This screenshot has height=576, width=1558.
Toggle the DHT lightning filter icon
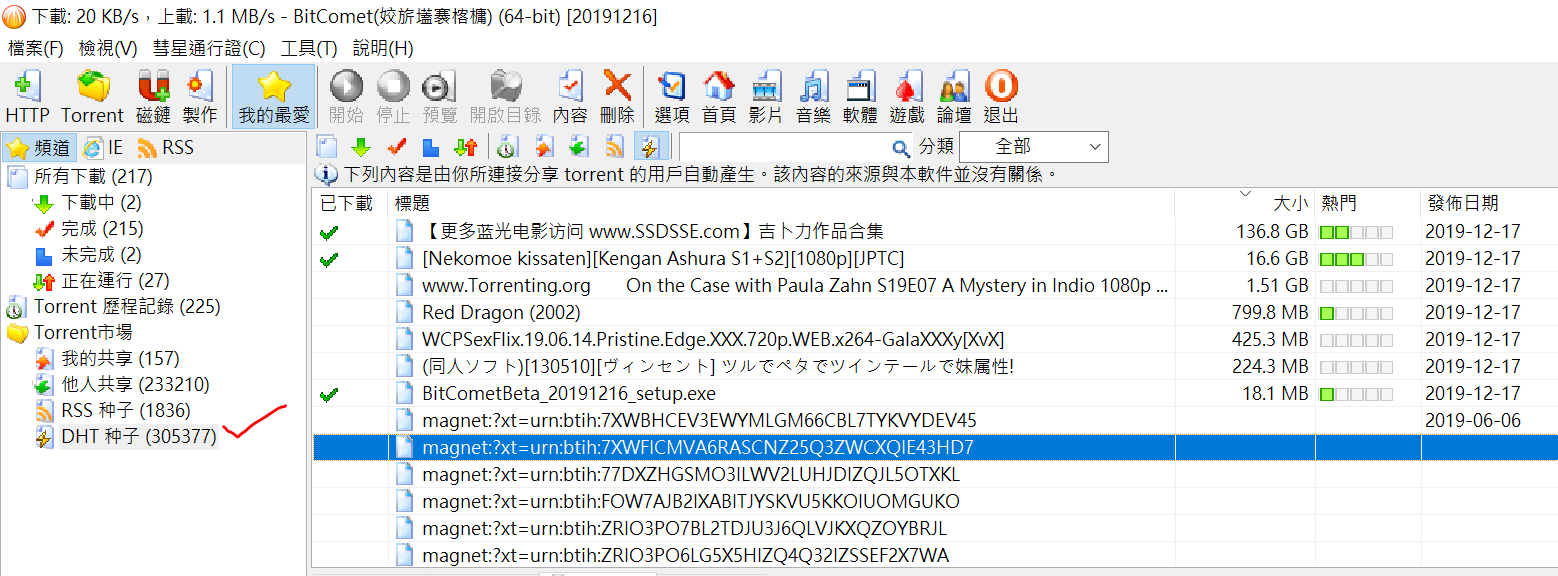pyautogui.click(x=650, y=147)
